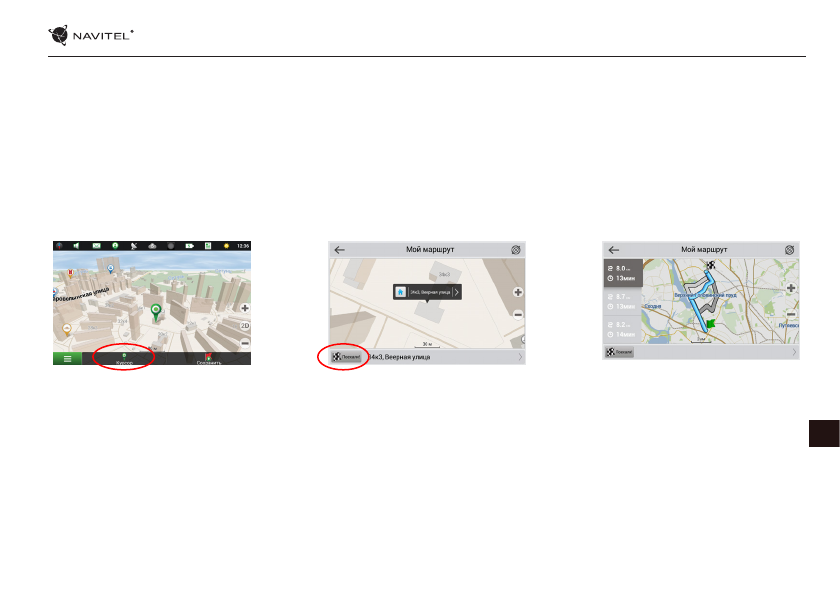Screen dimensions: 840x595
Task: Toggle the sun day/night mode icon
Action: click(226, 246)
